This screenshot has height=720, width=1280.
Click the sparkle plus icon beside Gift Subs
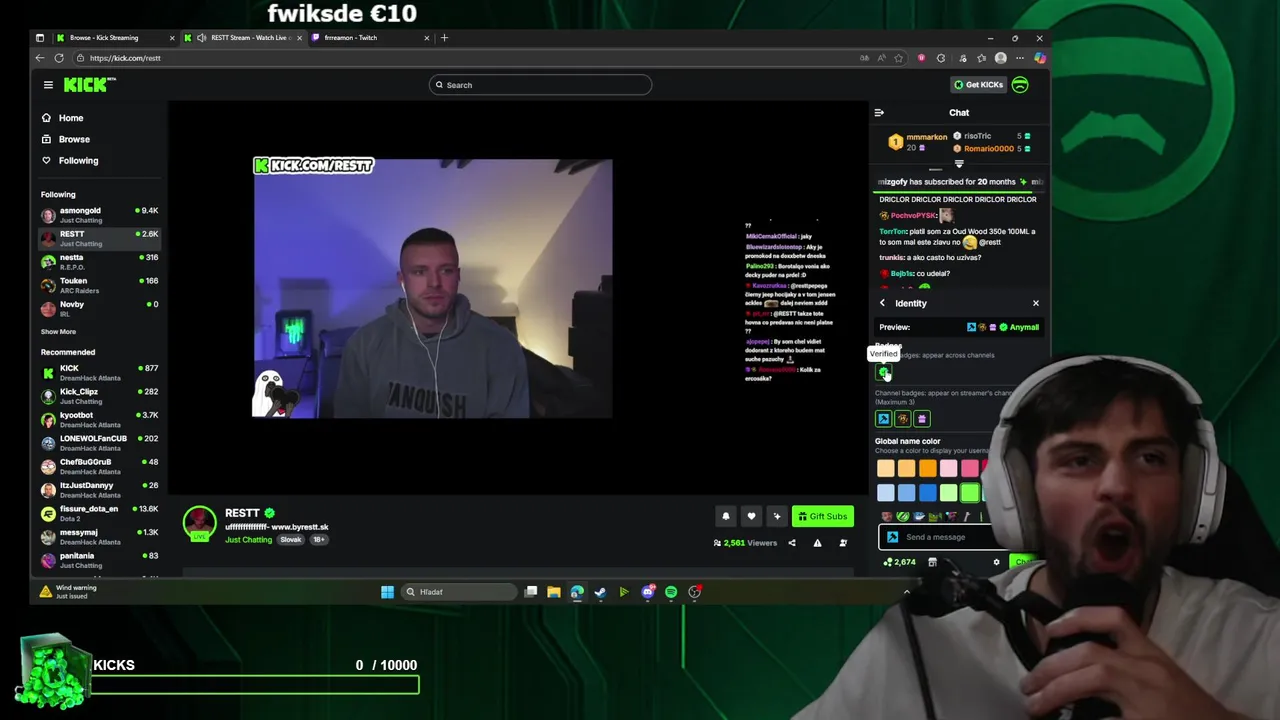point(777,516)
